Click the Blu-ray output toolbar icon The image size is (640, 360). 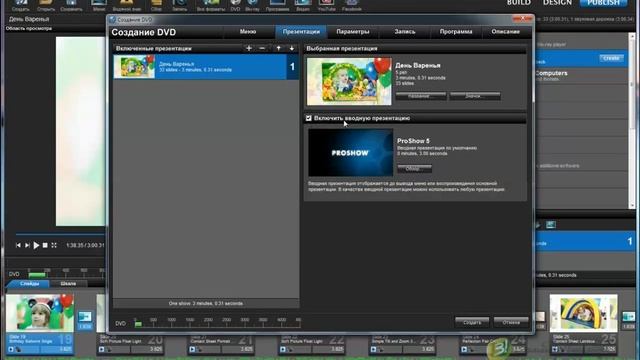point(252,5)
